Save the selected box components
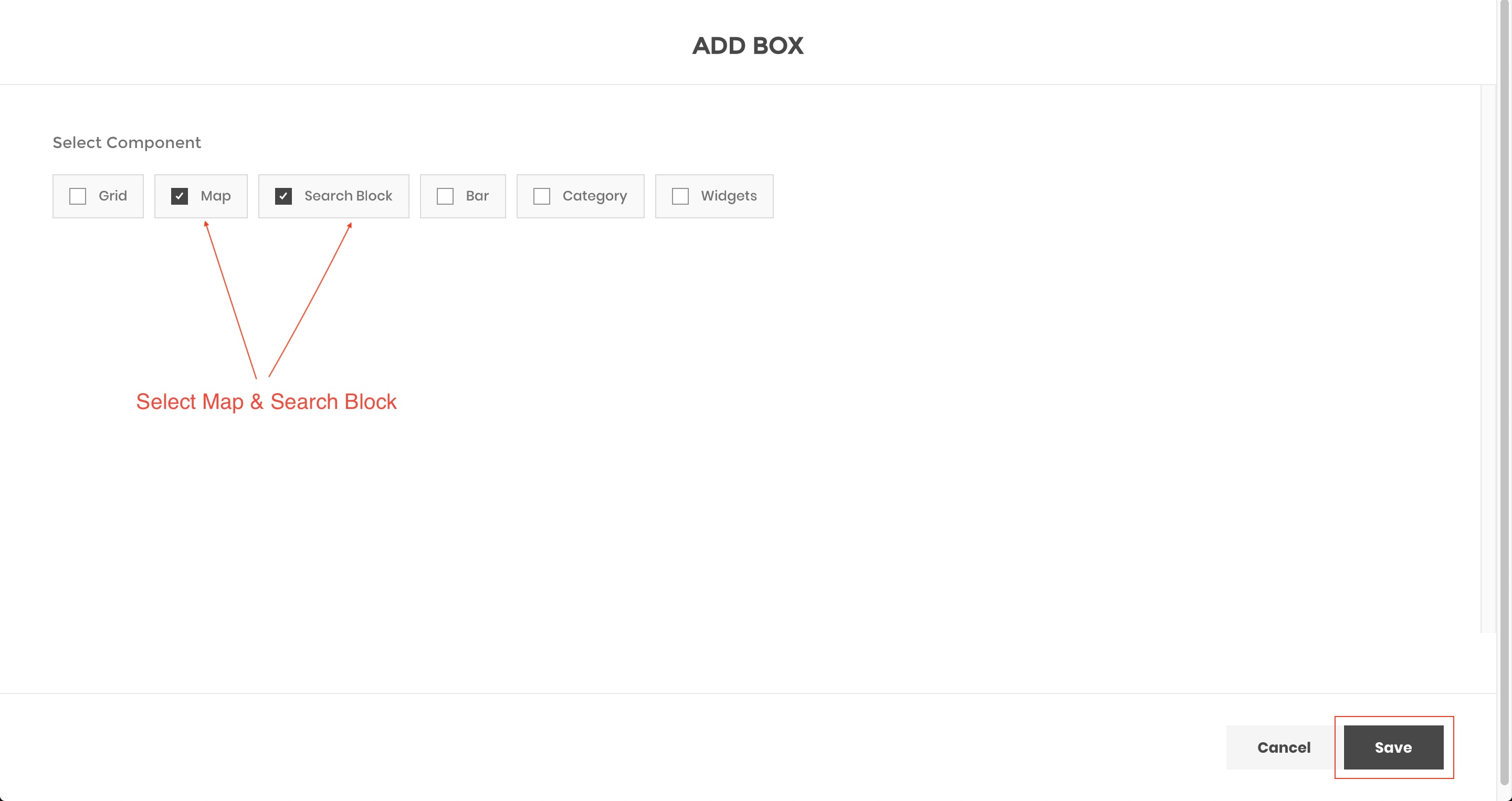This screenshot has height=801, width=1512. 1393,747
